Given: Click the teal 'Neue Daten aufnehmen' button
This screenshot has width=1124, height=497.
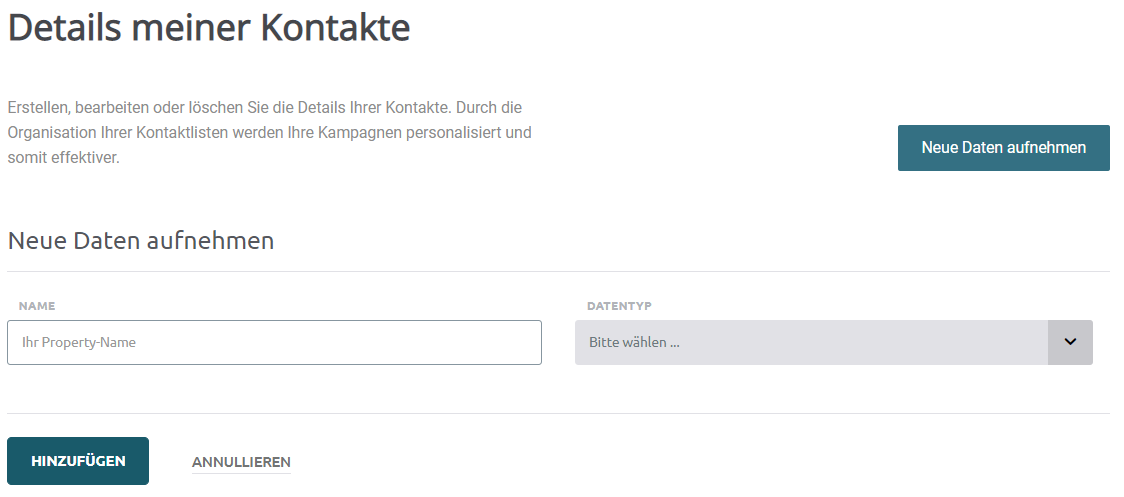Looking at the screenshot, I should [1004, 148].
